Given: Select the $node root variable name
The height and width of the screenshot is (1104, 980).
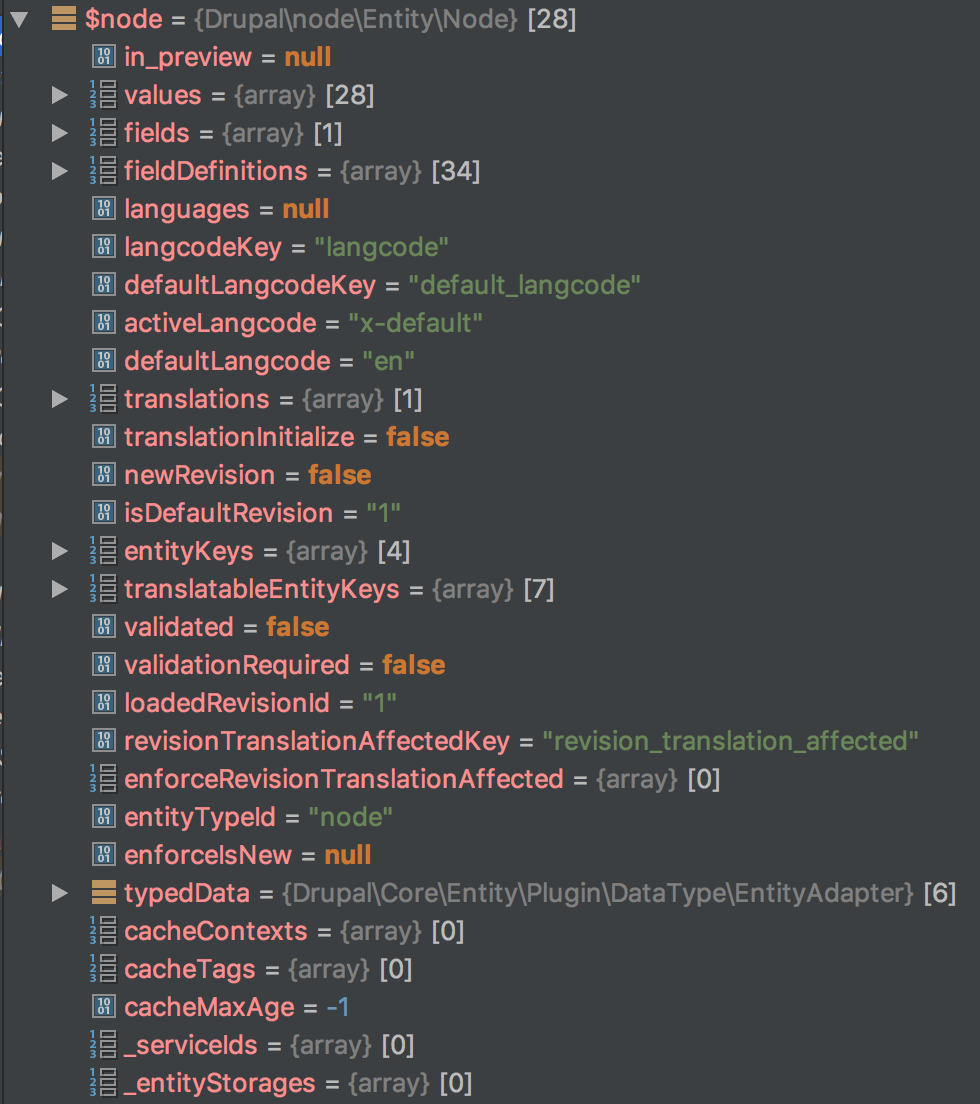Looking at the screenshot, I should 124,20.
